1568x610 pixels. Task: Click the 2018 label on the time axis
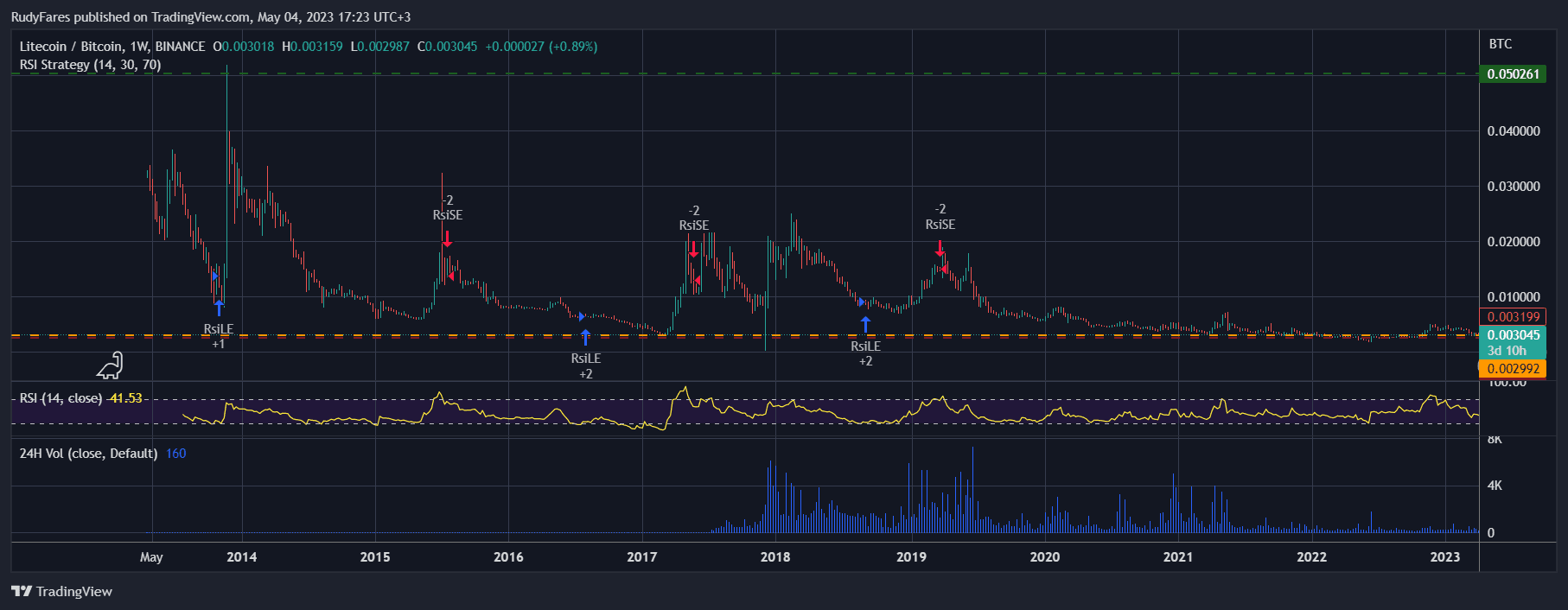point(775,557)
